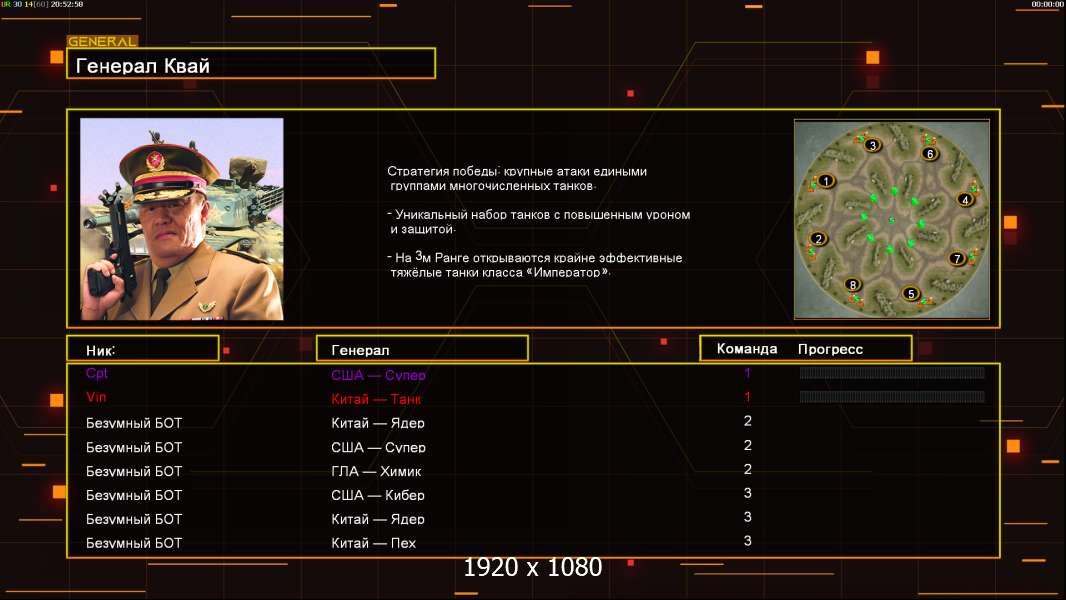
Task: Click team number 3 in США — Кибер row
Action: pos(747,493)
